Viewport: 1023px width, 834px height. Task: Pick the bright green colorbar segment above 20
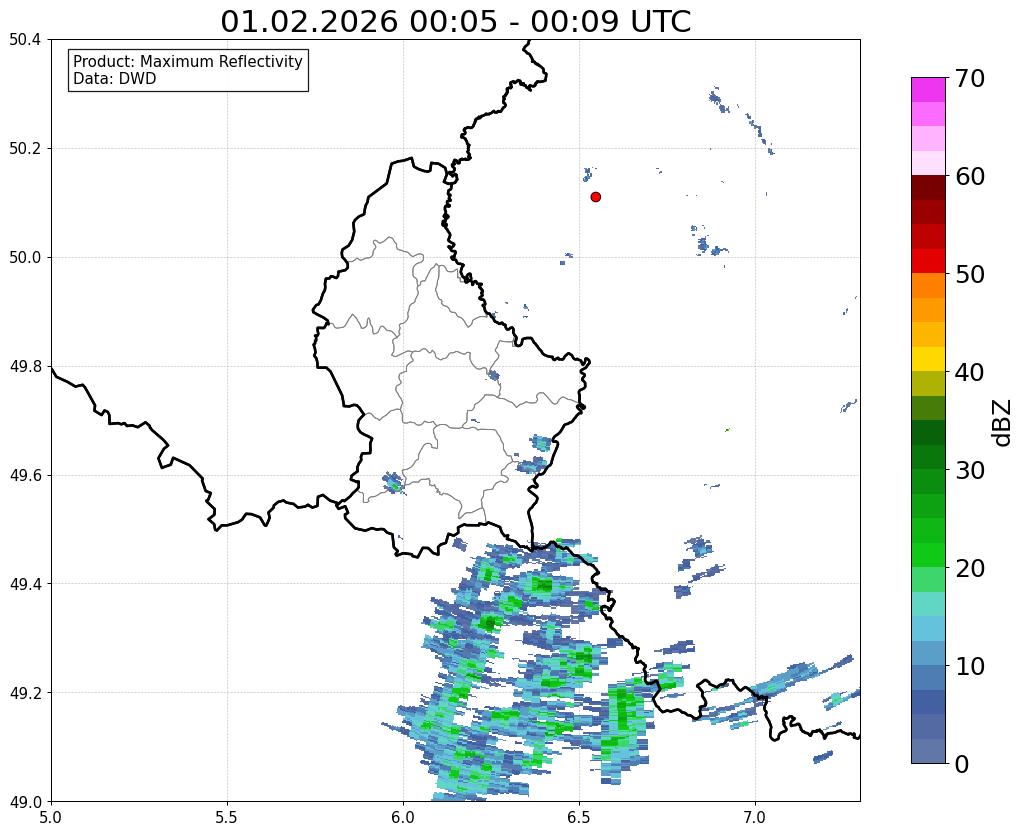928,555
